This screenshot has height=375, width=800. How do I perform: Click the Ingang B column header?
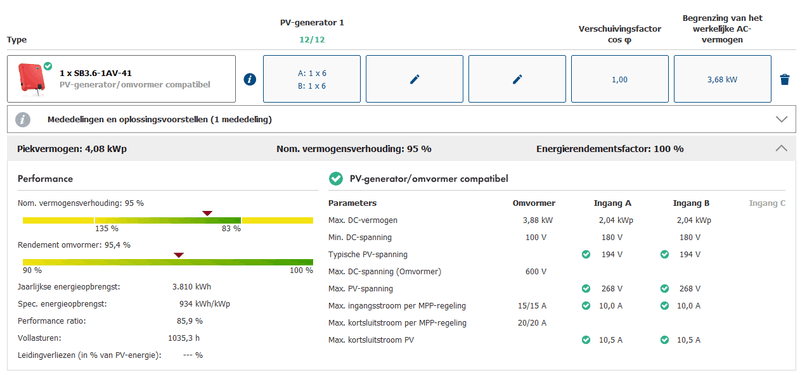[x=691, y=203]
